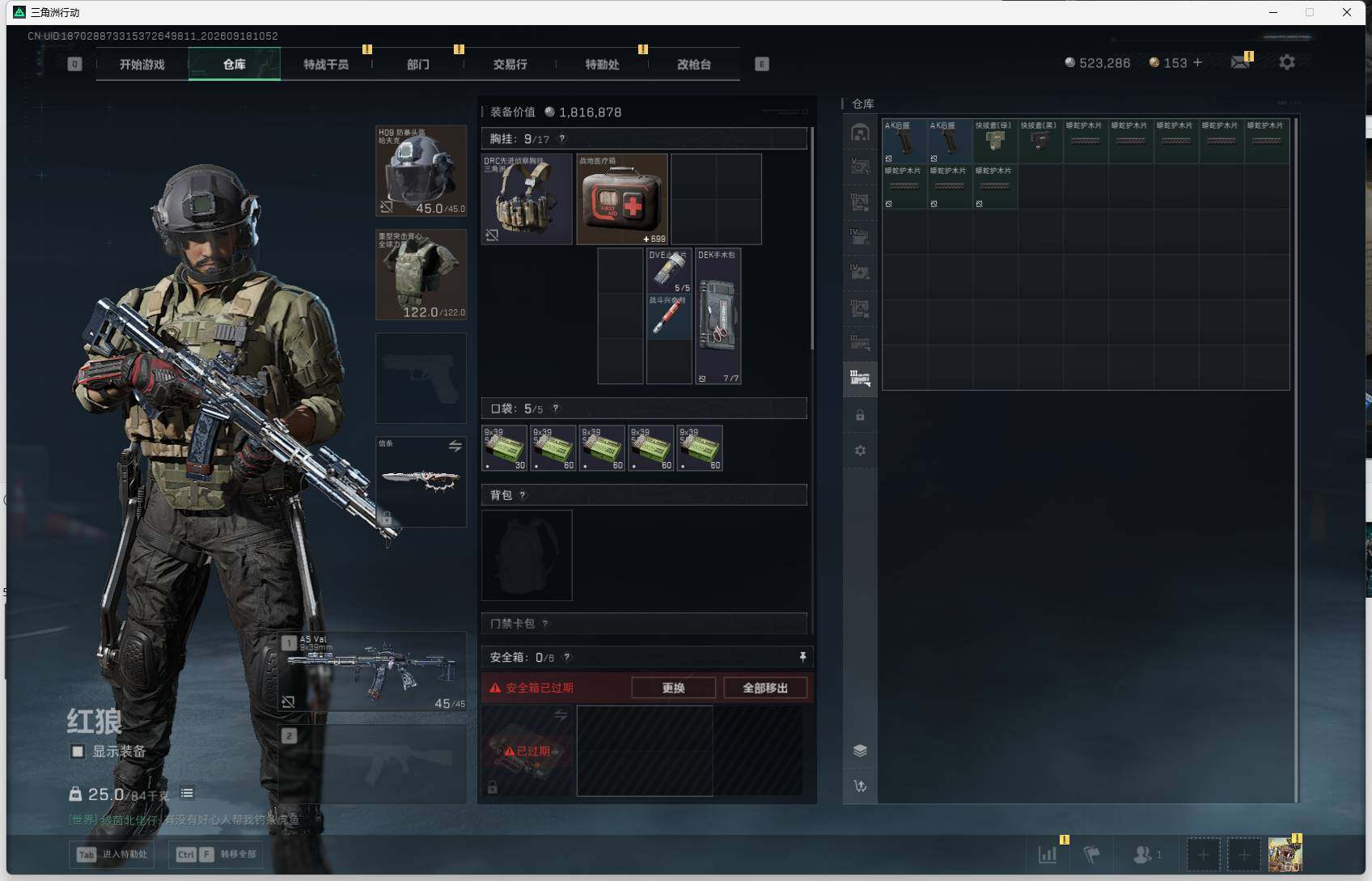The height and width of the screenshot is (881, 1372).
Task: Open the settings gear in the top bar
Action: click(1287, 62)
